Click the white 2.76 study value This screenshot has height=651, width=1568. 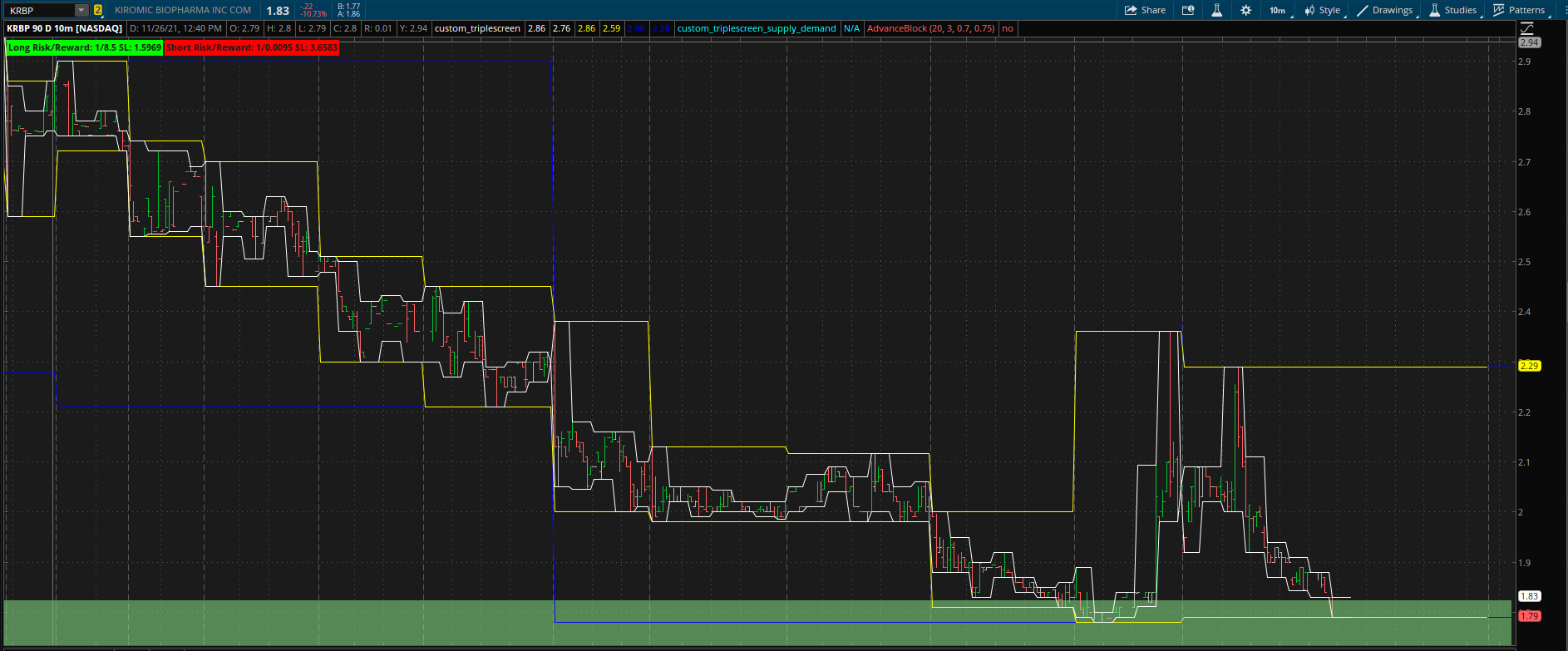561,28
